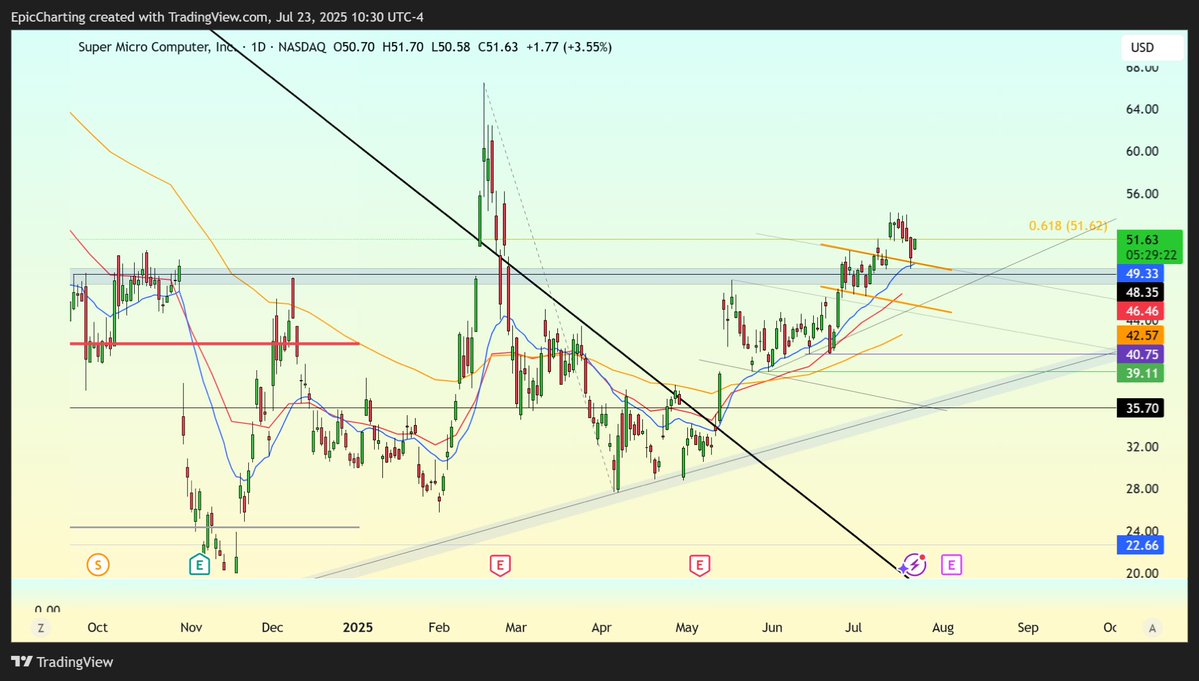Click the H51.70 high value in header
This screenshot has width=1199, height=681.
click(403, 47)
